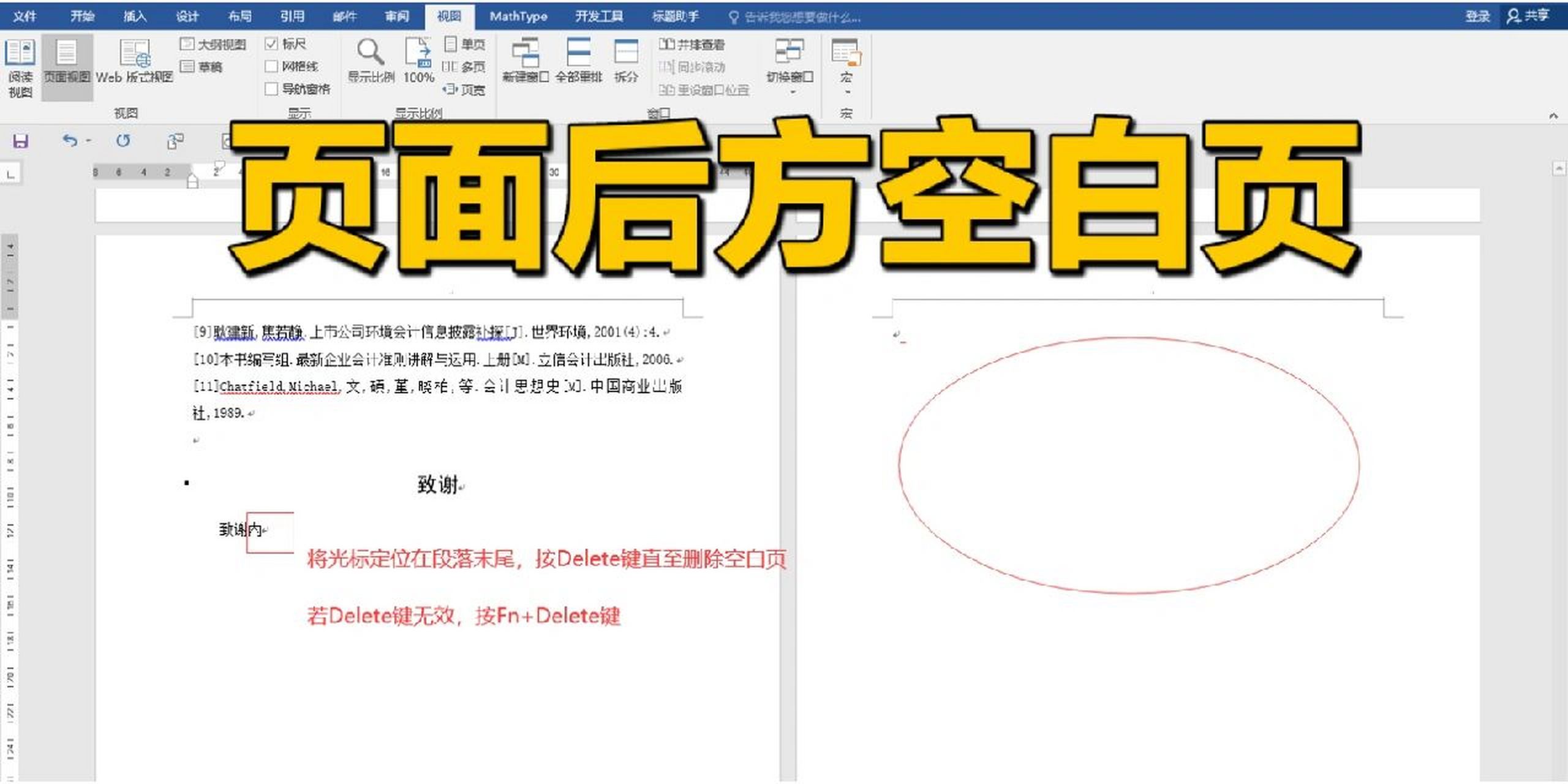Click the tab stop selector beside the ruler
Viewport: 1568px width, 784px height.
coord(10,174)
